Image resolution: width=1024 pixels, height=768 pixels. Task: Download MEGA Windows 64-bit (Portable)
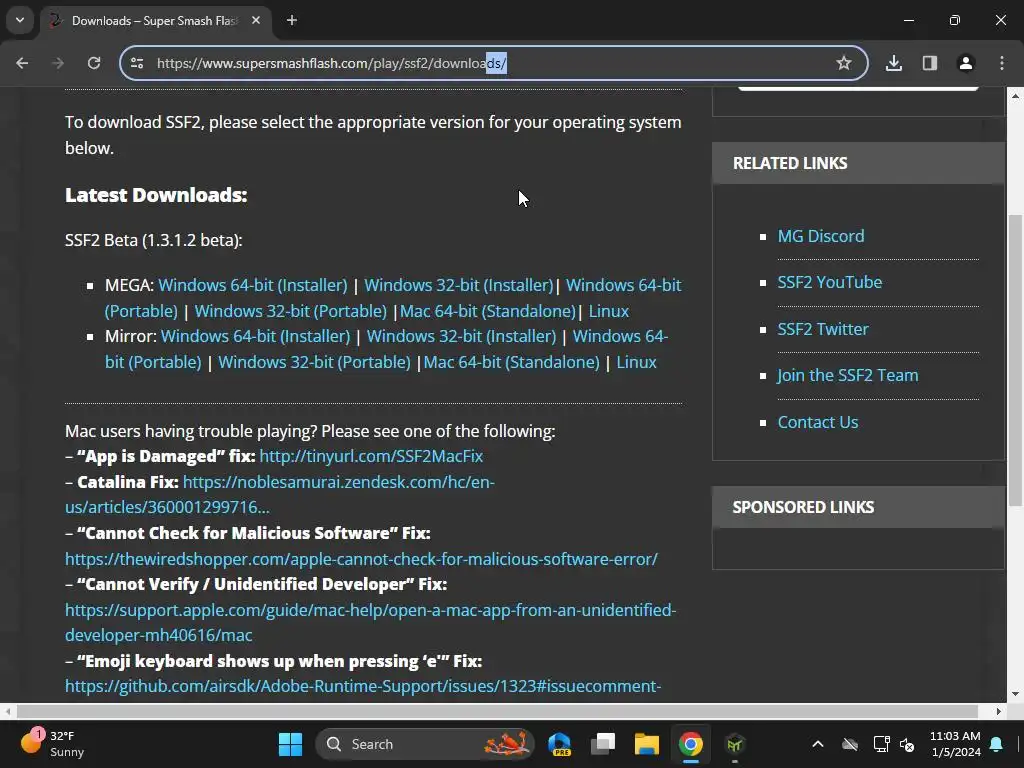(x=624, y=285)
